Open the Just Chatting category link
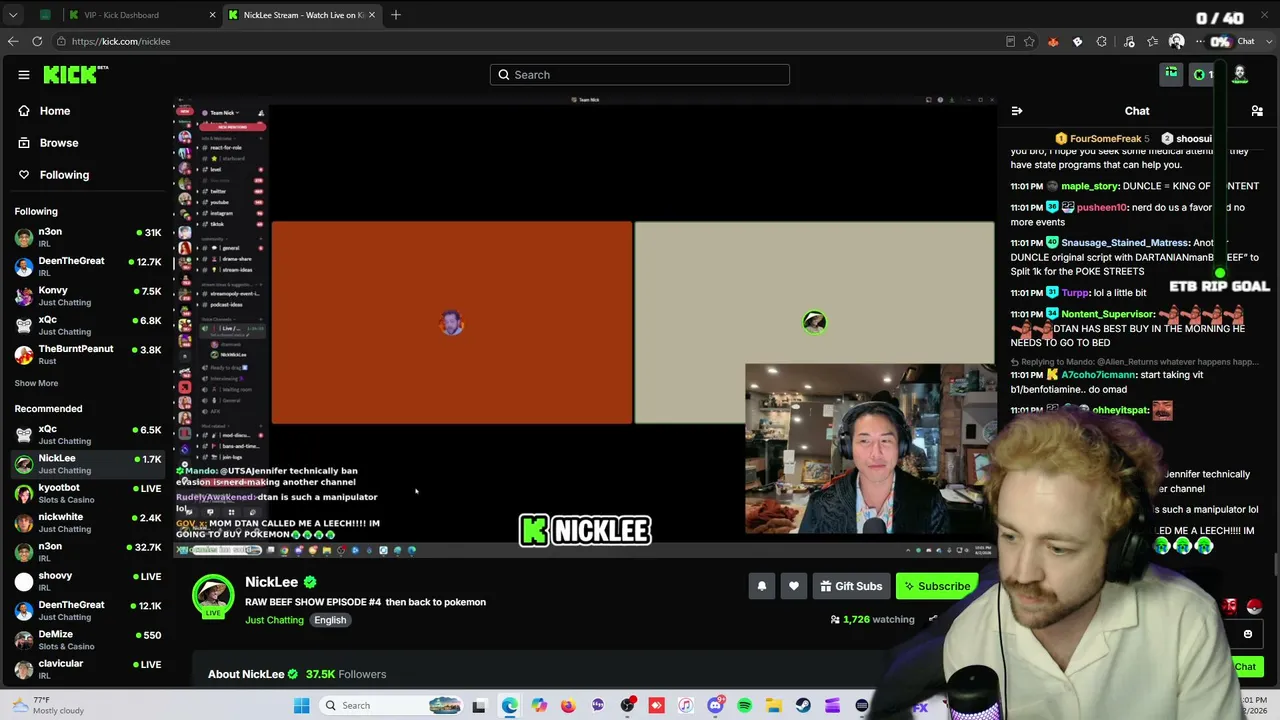1280x720 pixels. click(274, 620)
